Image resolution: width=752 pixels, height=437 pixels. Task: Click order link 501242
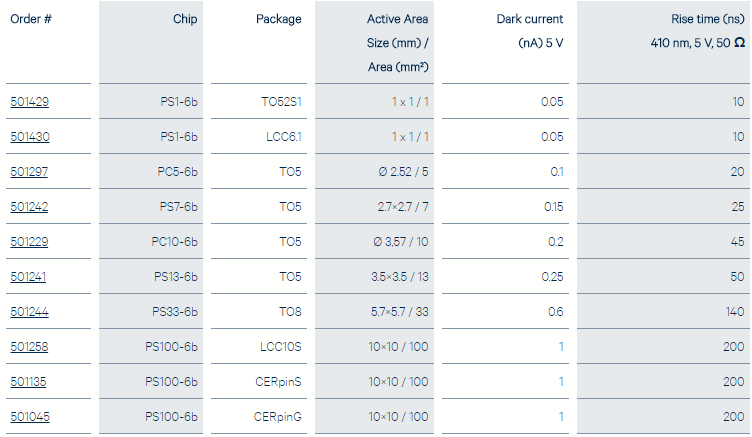click(28, 207)
